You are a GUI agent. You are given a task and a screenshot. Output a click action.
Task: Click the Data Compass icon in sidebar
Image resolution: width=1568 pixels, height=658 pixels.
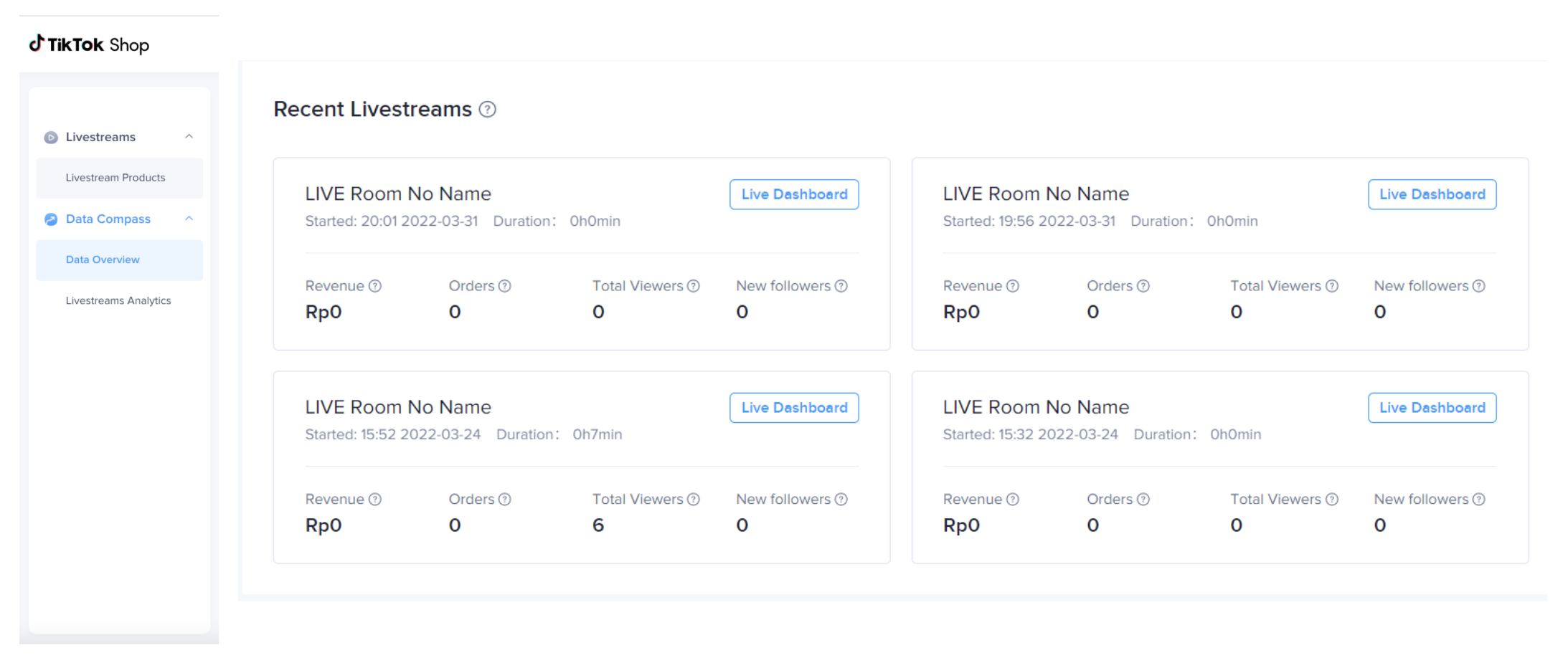[51, 219]
